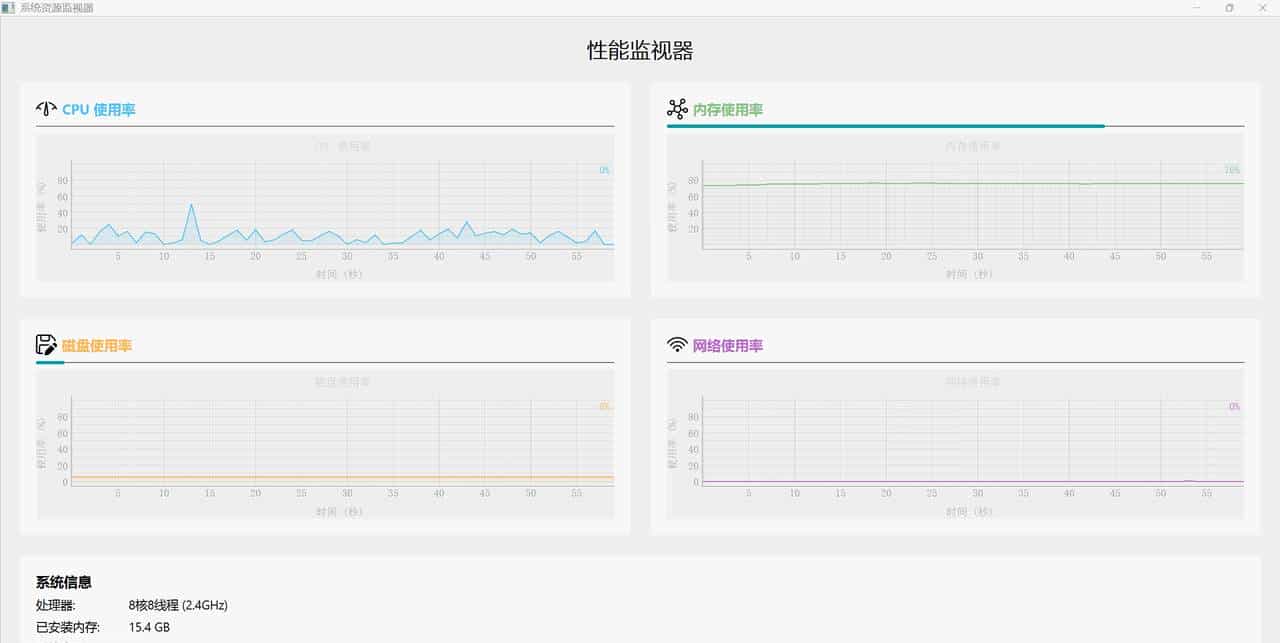Click the CPU gauge icon

pos(47,109)
